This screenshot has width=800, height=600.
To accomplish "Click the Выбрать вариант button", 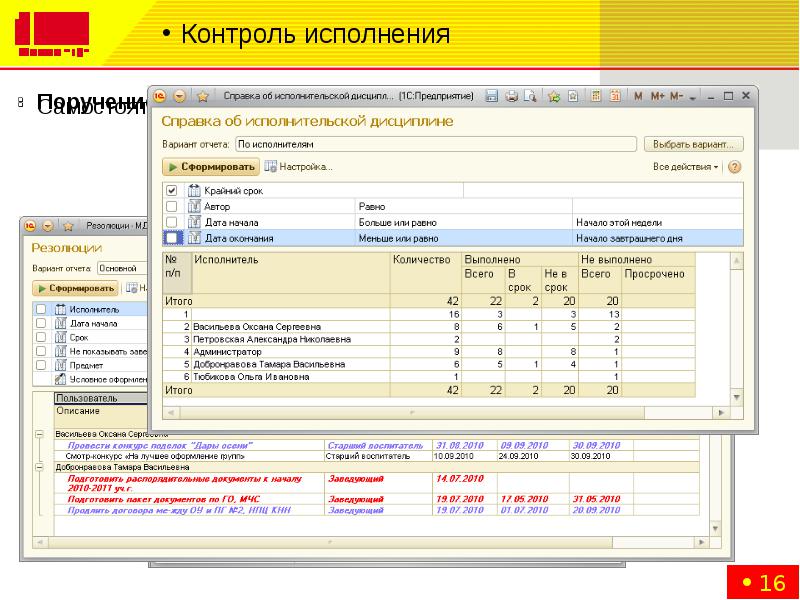I will [693, 144].
